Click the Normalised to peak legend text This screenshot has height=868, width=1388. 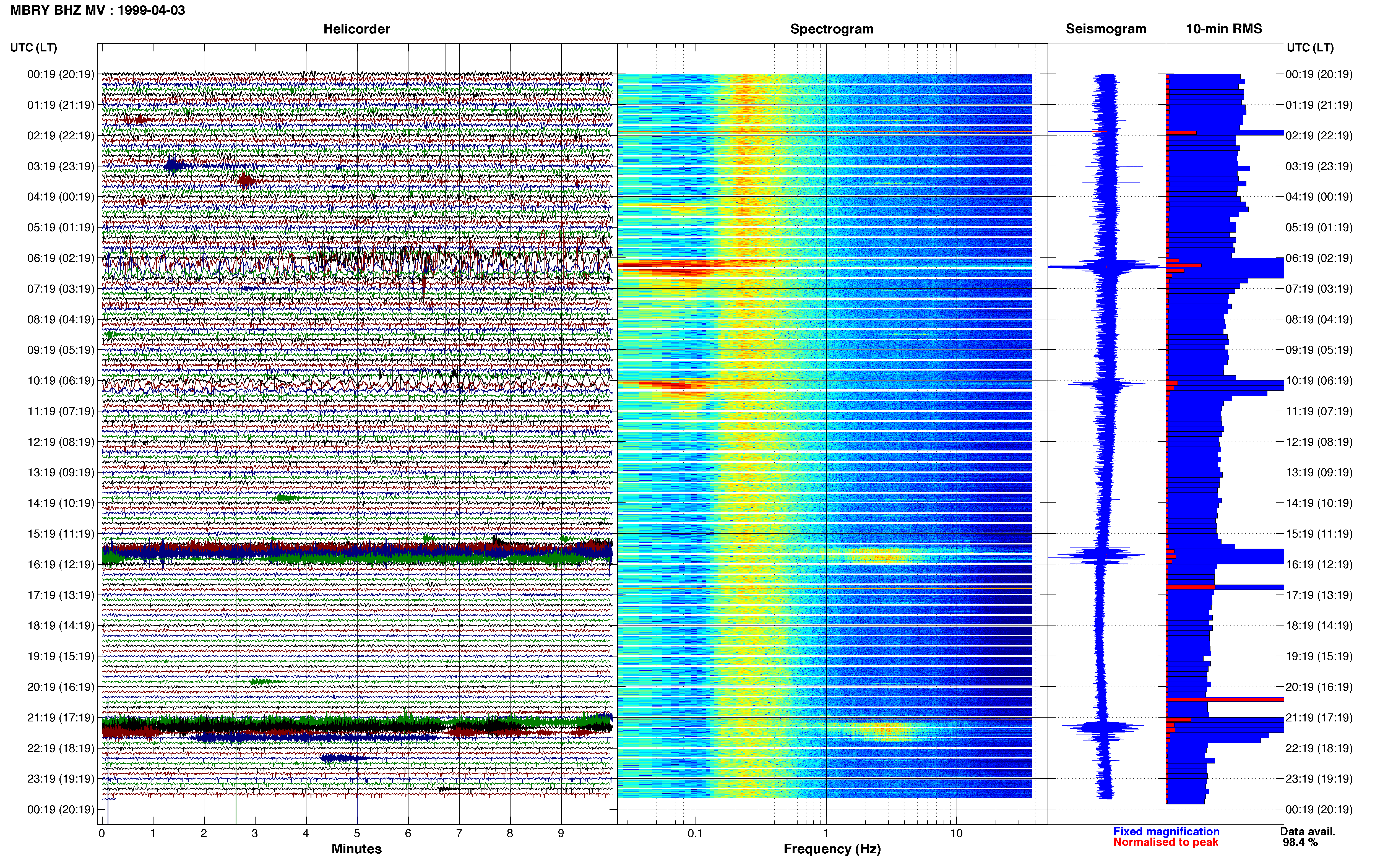coord(1165,842)
